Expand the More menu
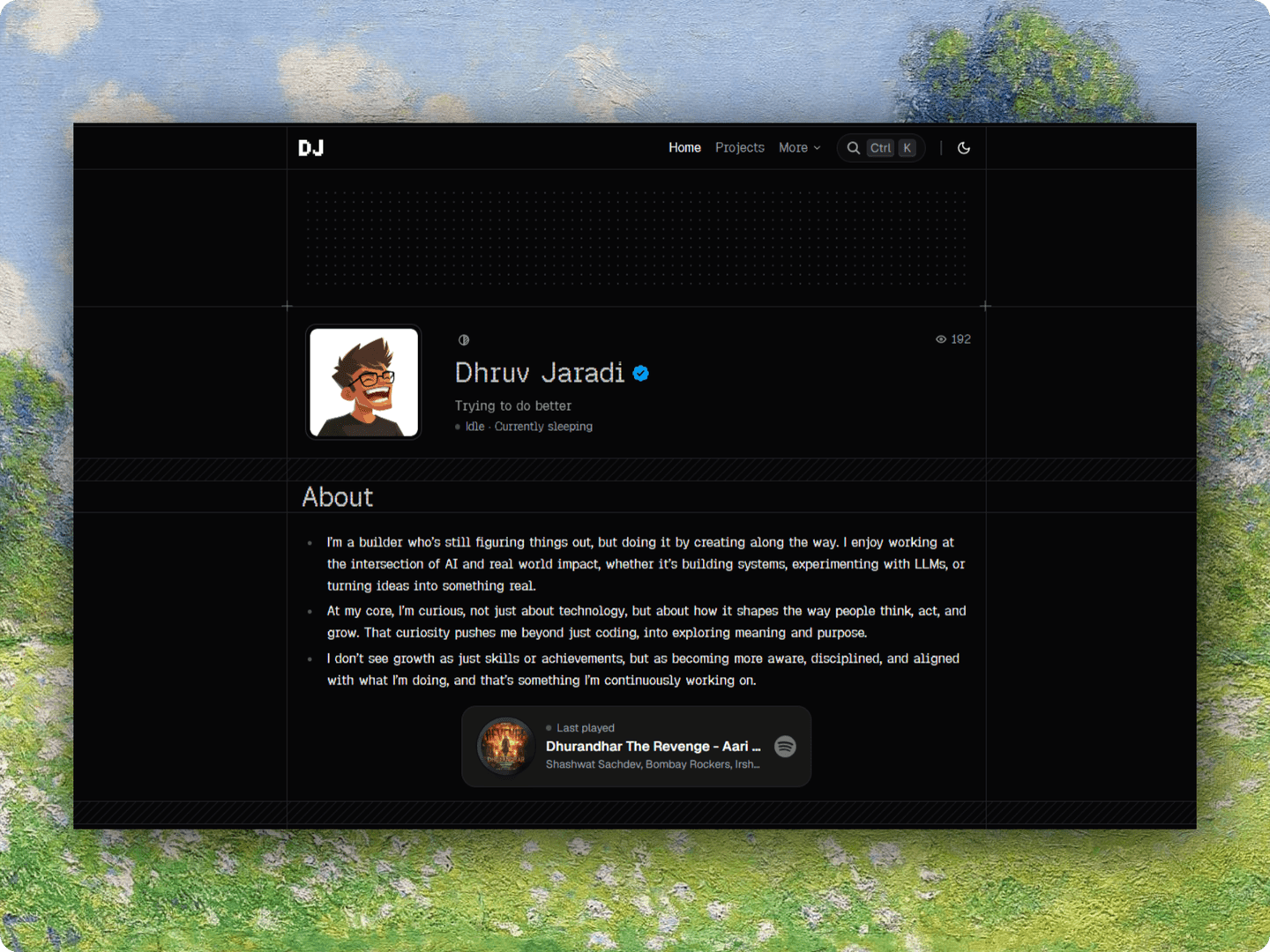 [799, 148]
